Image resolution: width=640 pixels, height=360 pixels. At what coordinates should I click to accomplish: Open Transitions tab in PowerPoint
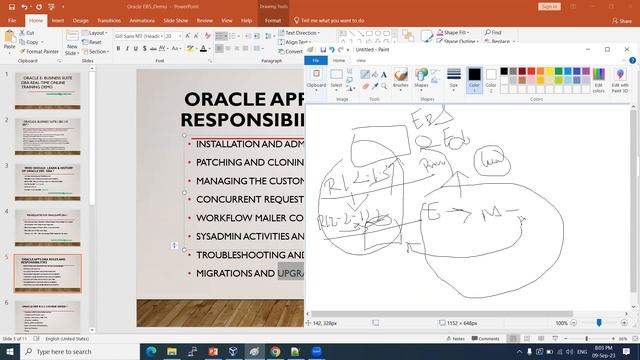[109, 20]
